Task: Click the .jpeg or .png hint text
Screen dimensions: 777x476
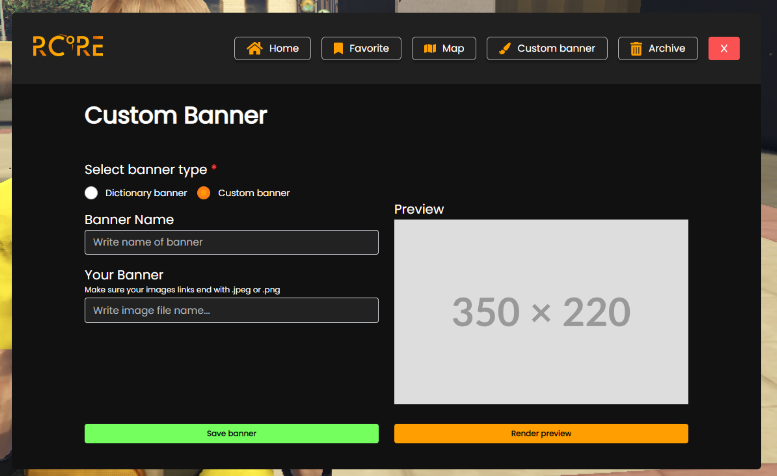Action: pos(182,290)
